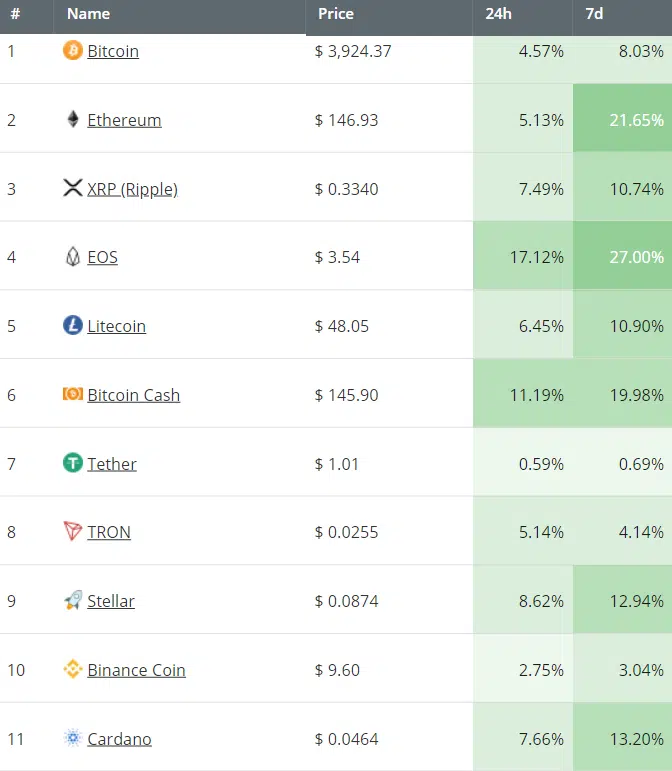Click the EOS 27.00% green cell
This screenshot has height=771, width=672.
622,256
